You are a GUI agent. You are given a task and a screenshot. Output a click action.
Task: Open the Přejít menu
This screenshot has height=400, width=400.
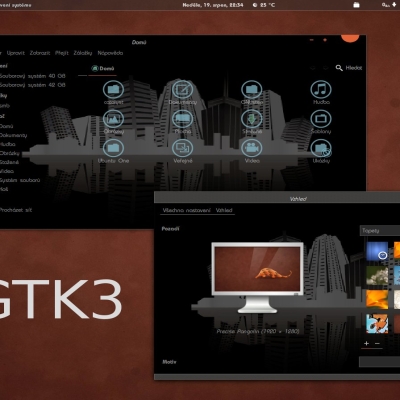[x=62, y=53]
